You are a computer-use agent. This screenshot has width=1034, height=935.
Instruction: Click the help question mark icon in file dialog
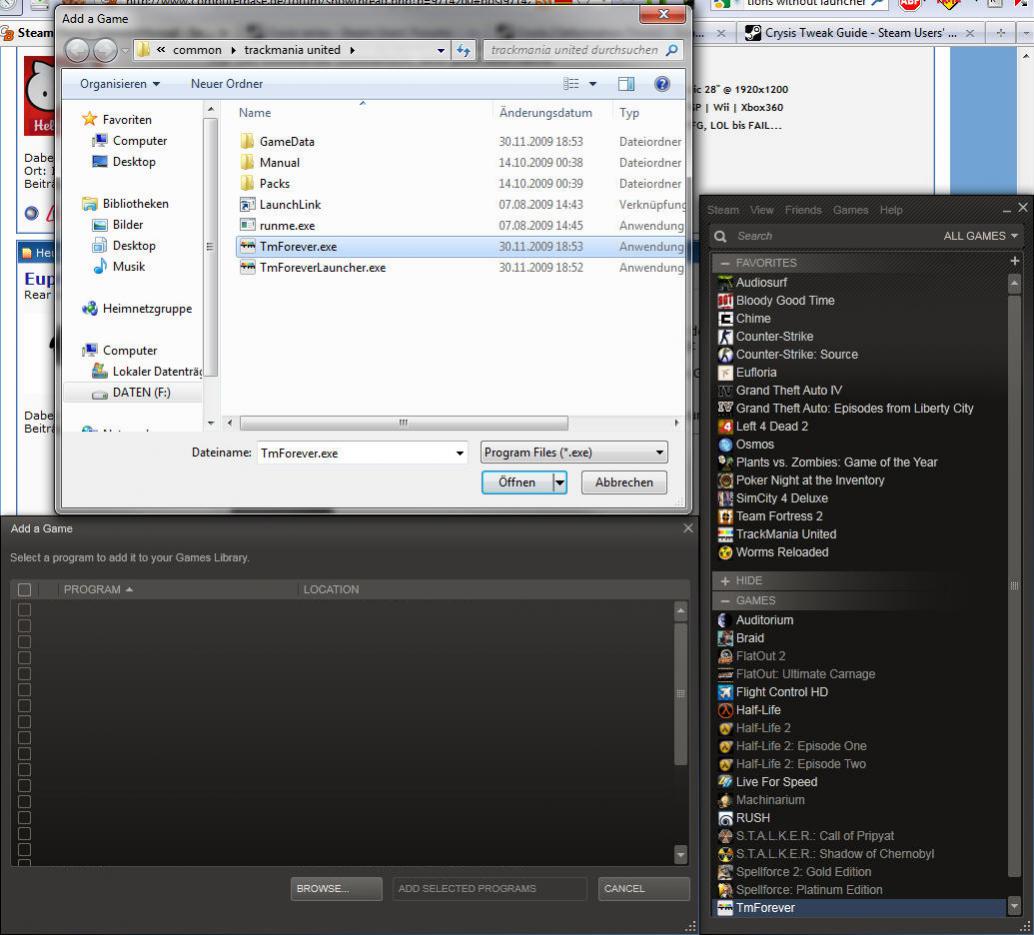coord(662,84)
